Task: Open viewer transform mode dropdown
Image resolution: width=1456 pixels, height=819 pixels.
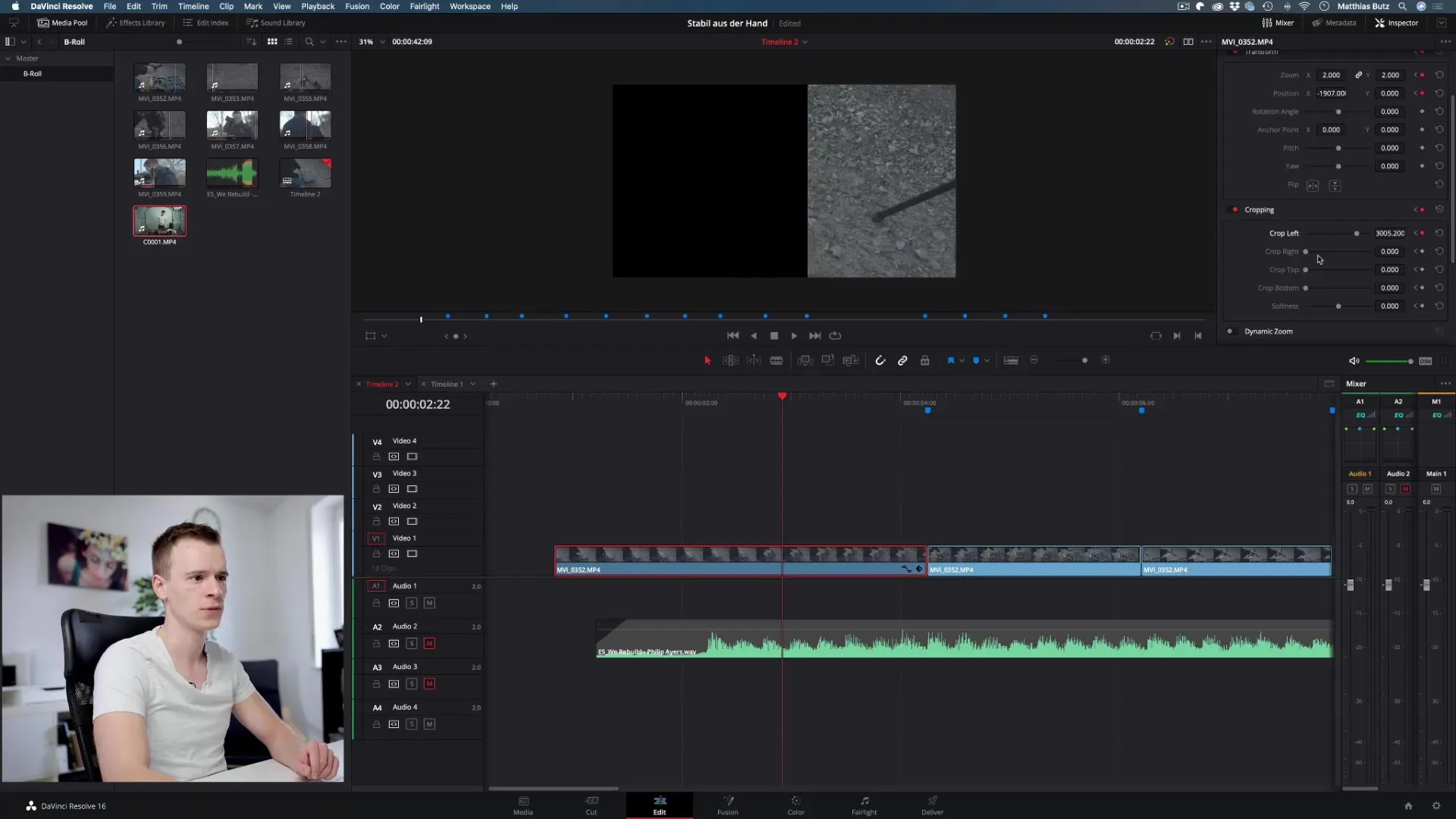Action: [384, 336]
